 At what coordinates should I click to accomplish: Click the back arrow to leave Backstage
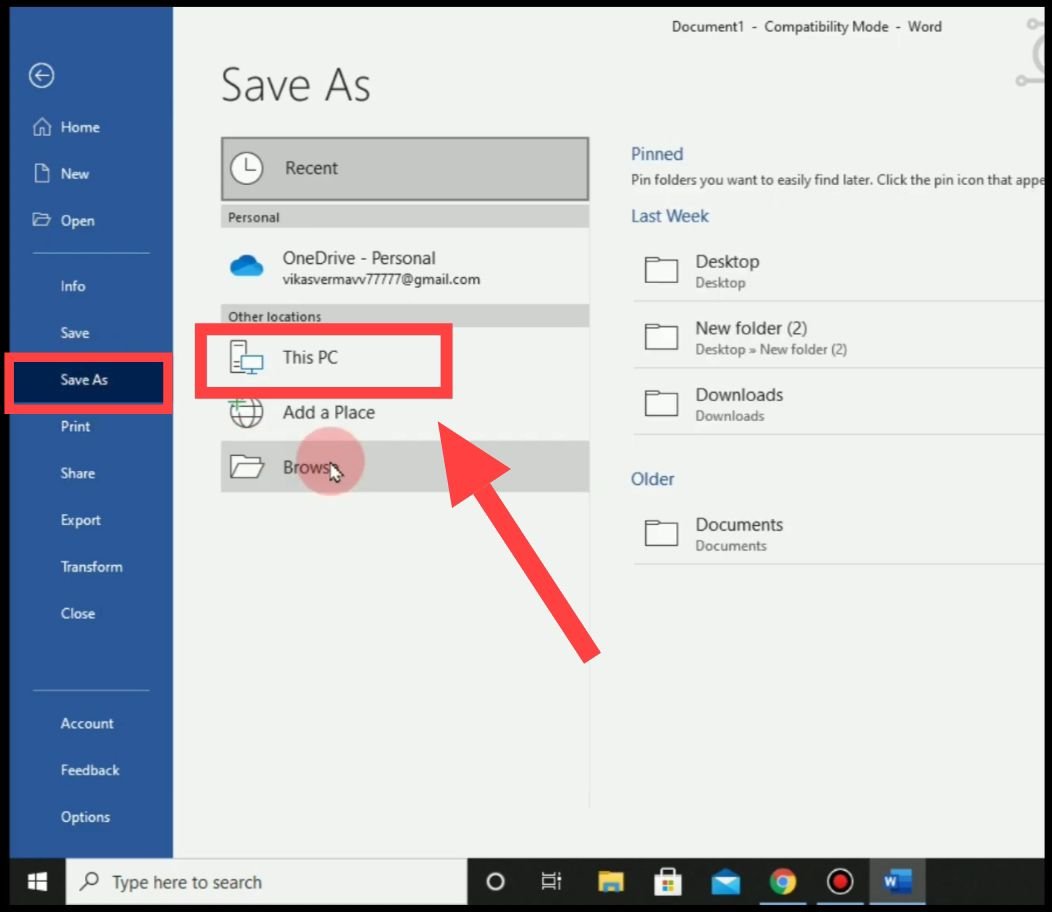pyautogui.click(x=42, y=75)
